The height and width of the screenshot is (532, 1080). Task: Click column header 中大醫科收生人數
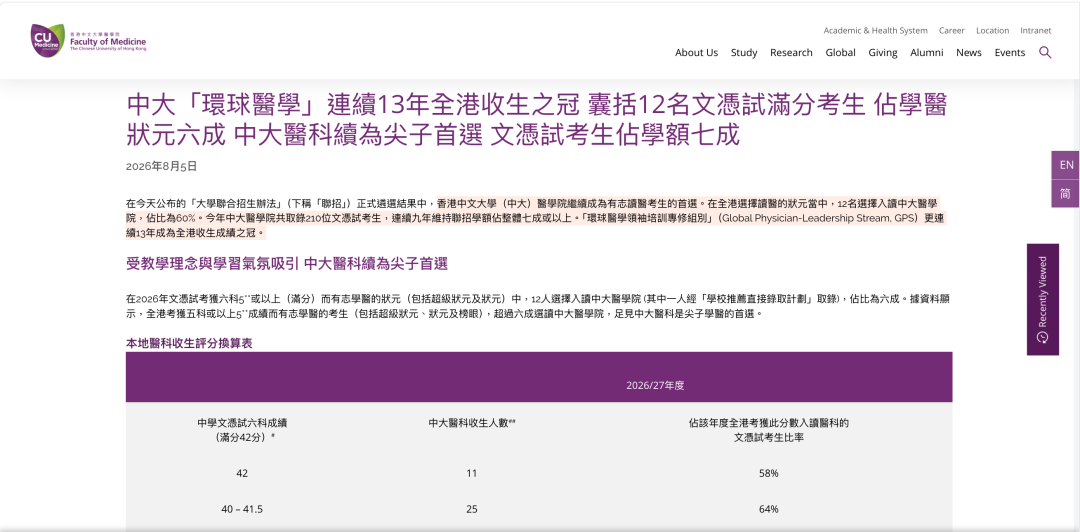tap(472, 423)
